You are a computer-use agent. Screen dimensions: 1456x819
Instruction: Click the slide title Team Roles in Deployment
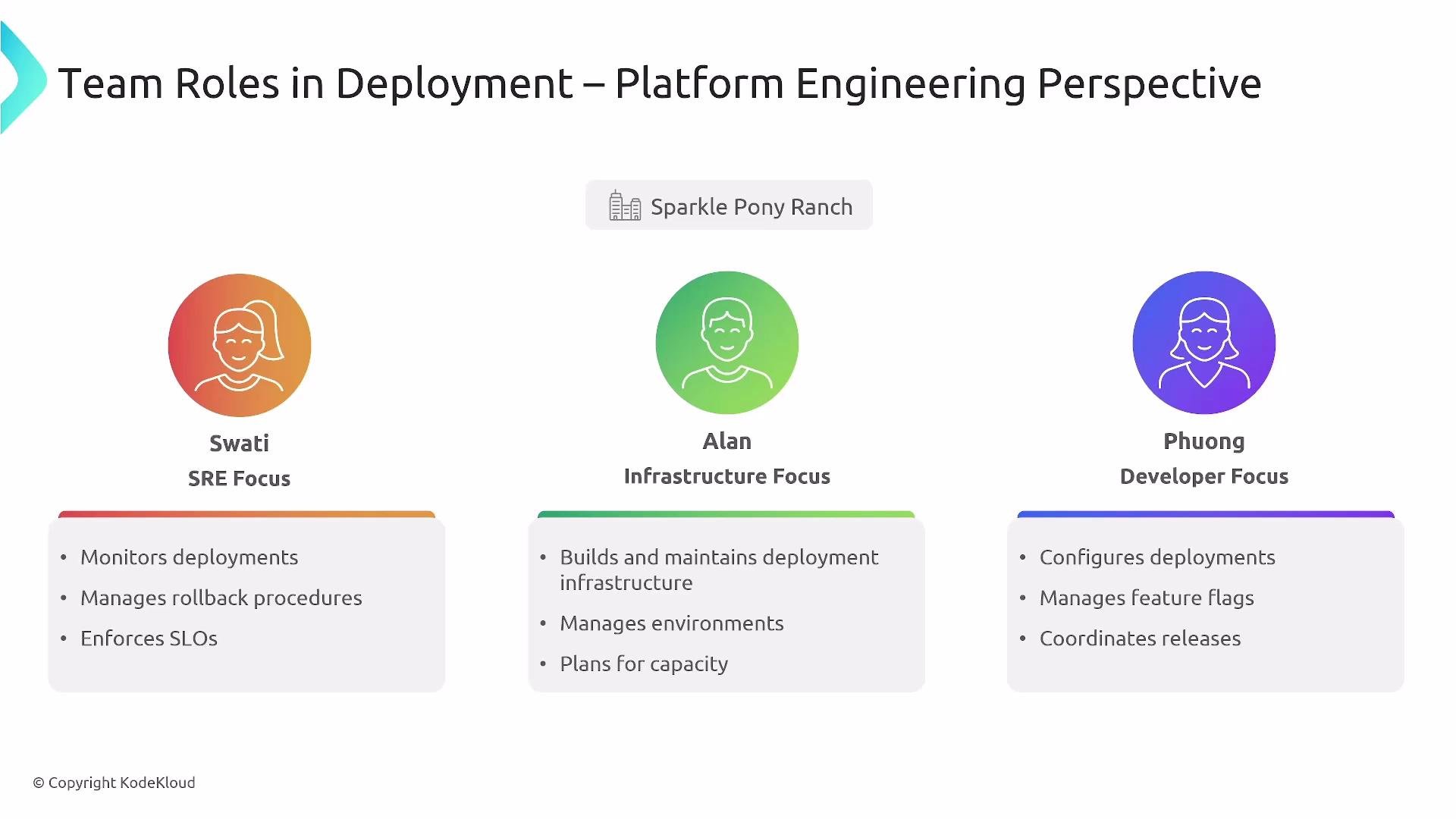[x=660, y=83]
